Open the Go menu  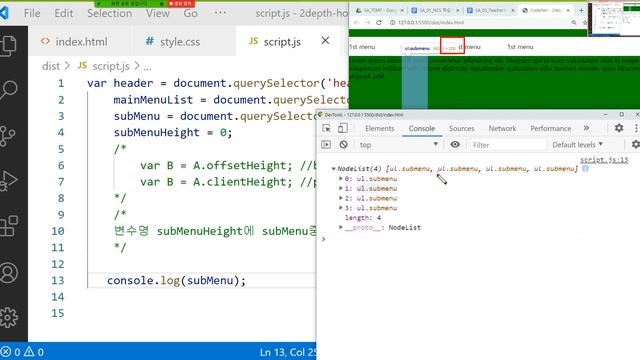tap(190, 13)
